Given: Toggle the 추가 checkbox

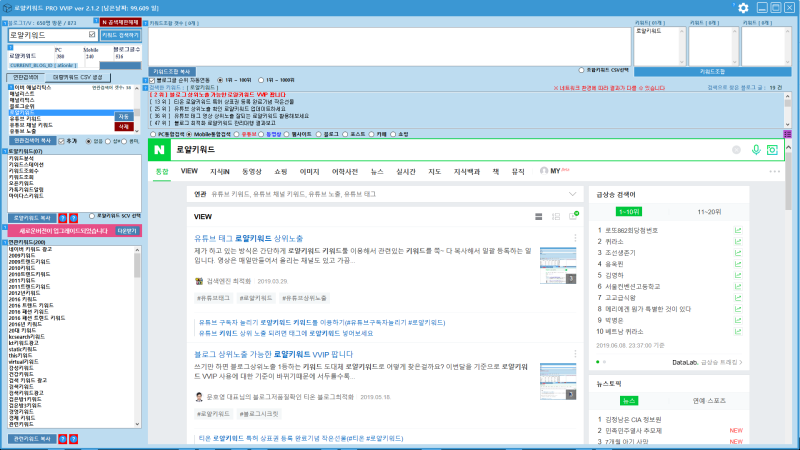Looking at the screenshot, I should [61, 141].
